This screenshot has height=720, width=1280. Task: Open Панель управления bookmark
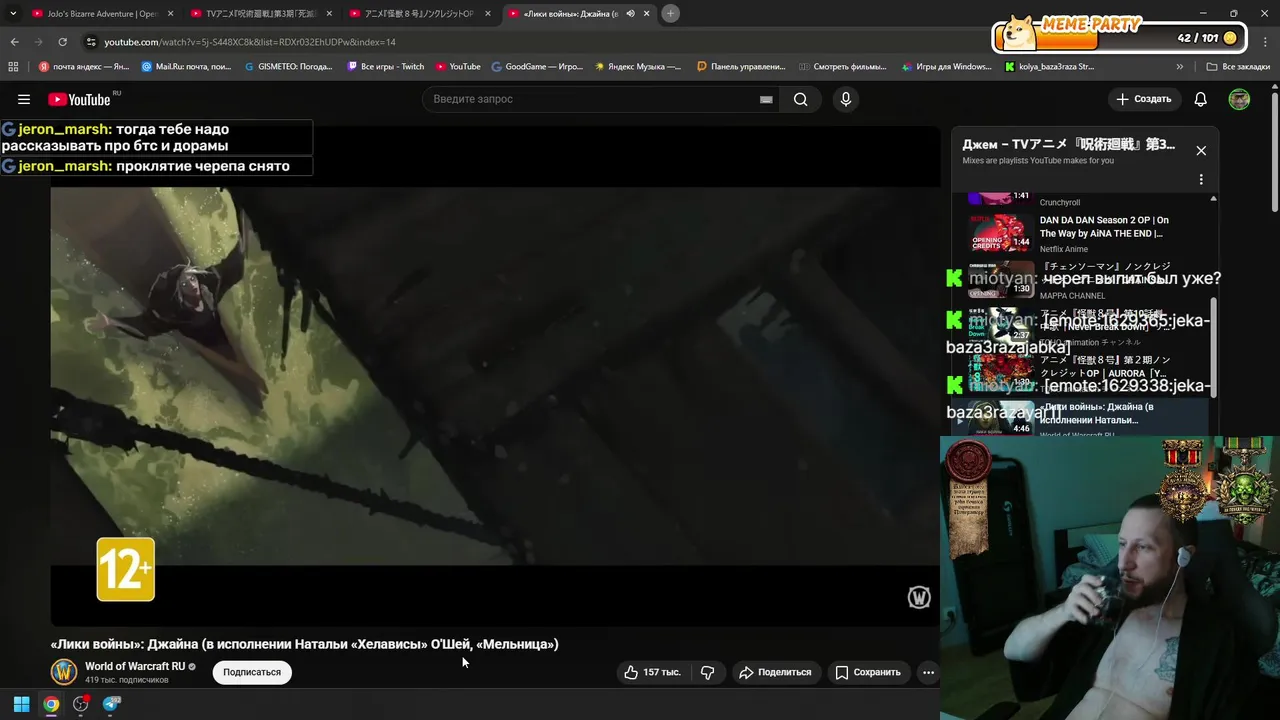point(741,67)
